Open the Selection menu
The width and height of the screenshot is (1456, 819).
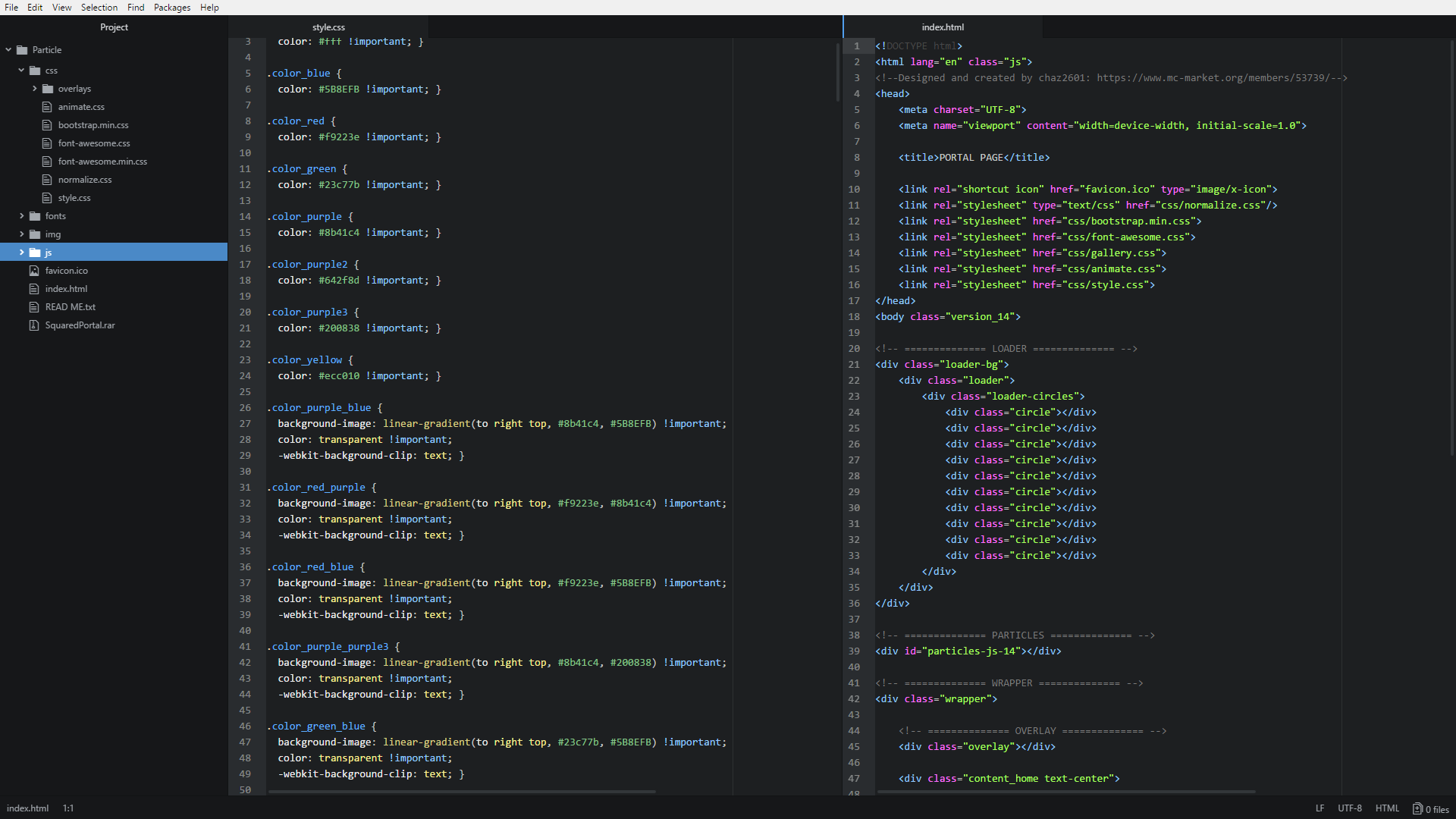[x=99, y=8]
